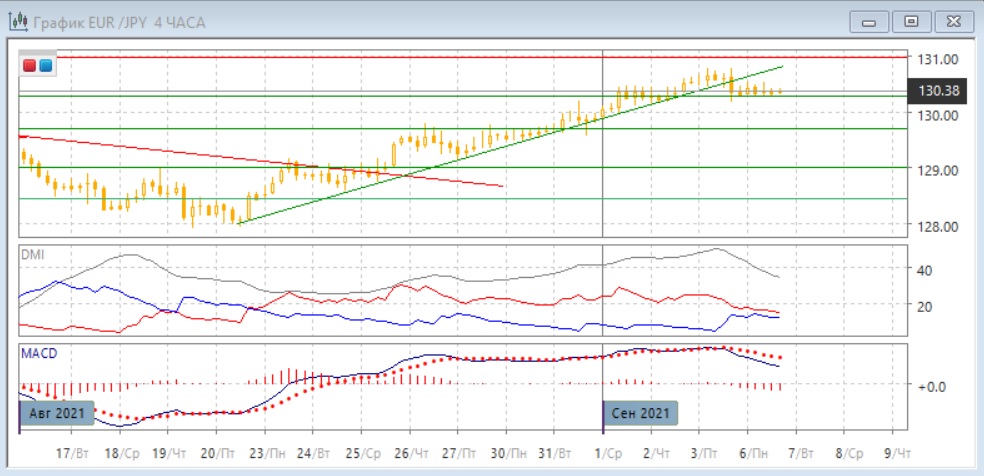Image resolution: width=984 pixels, height=476 pixels.
Task: Click the candlestick chart icon in title bar
Action: pyautogui.click(x=18, y=21)
